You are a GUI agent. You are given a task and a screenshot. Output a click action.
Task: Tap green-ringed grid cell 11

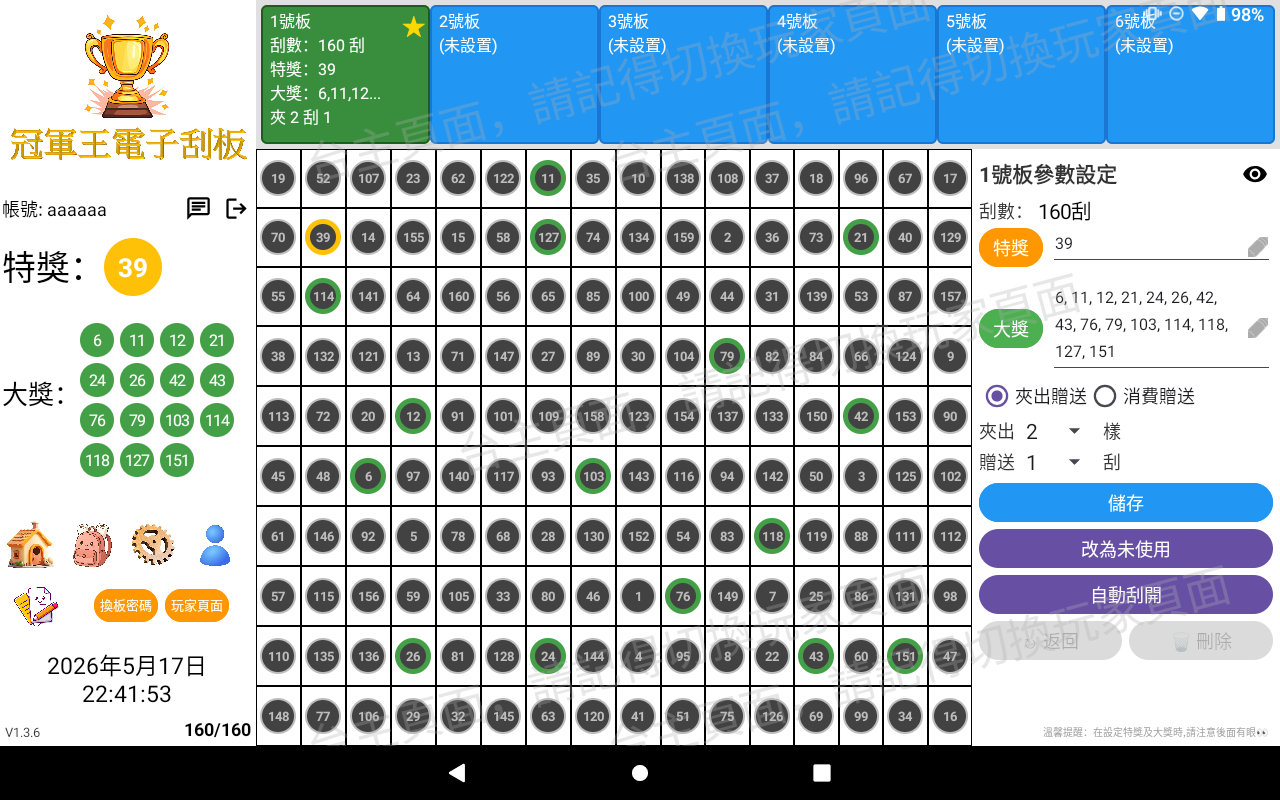pos(548,179)
